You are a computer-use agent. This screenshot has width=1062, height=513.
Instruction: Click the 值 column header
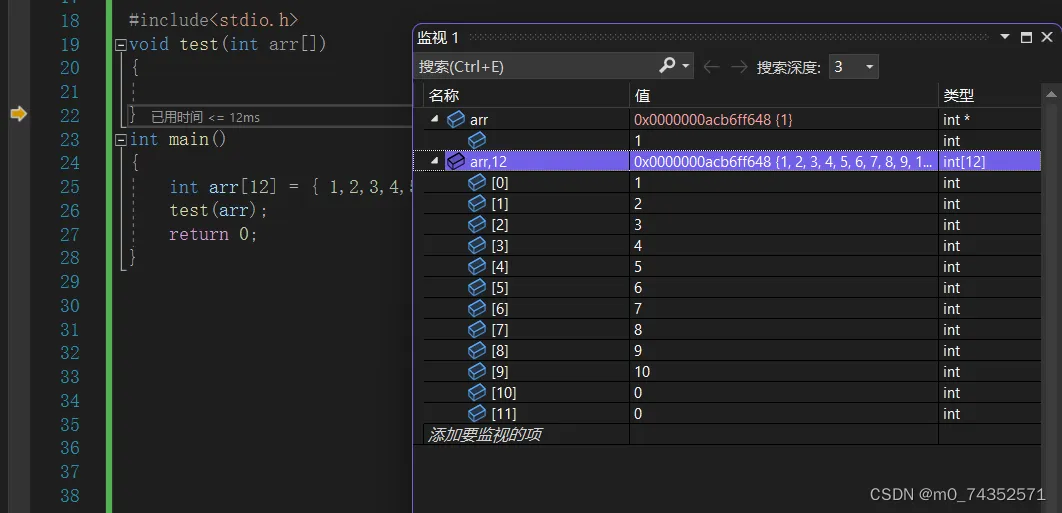[784, 96]
